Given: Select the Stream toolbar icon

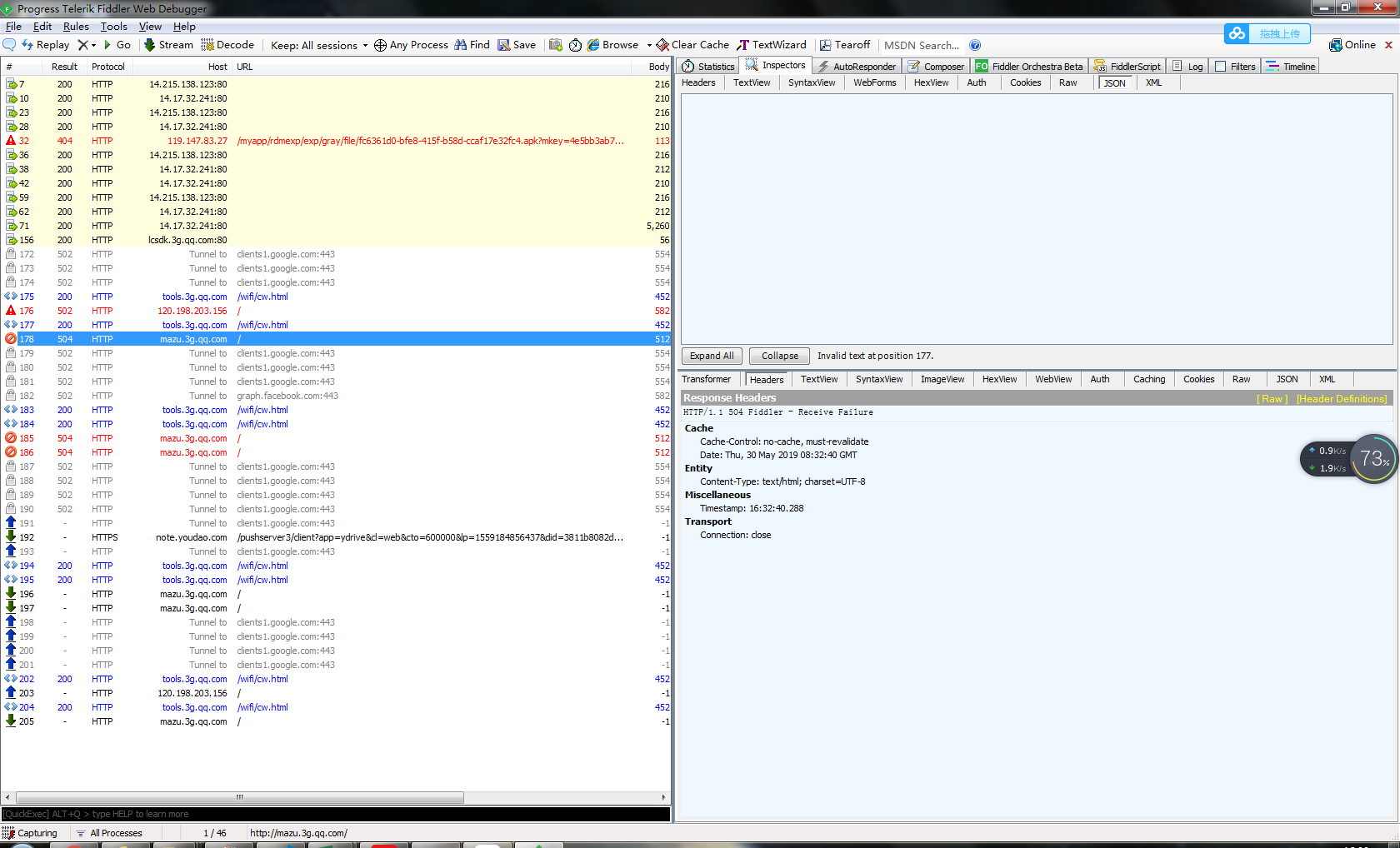Looking at the screenshot, I should [x=167, y=45].
